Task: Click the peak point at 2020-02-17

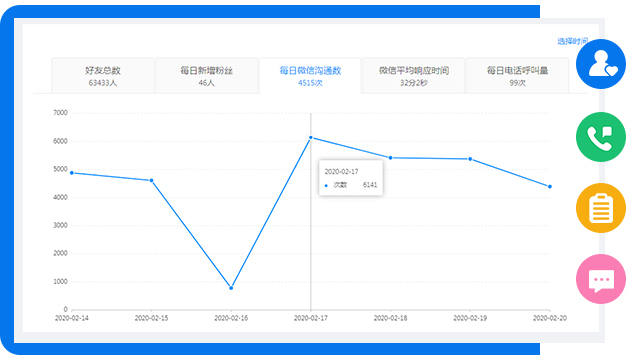Action: pyautogui.click(x=311, y=137)
